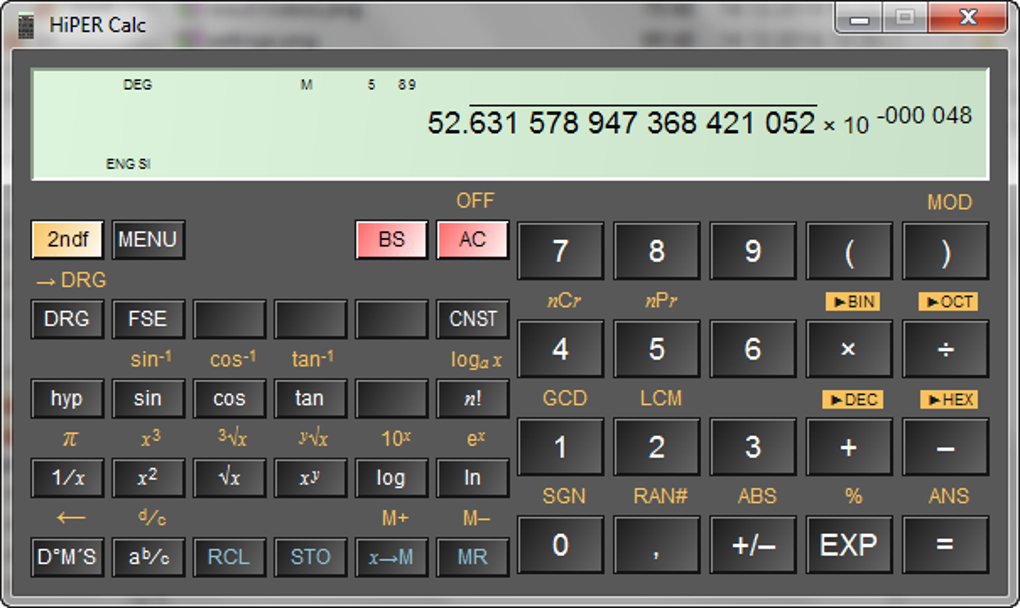The height and width of the screenshot is (608, 1020).
Task: Clear everything with the AC key
Action: (x=472, y=239)
